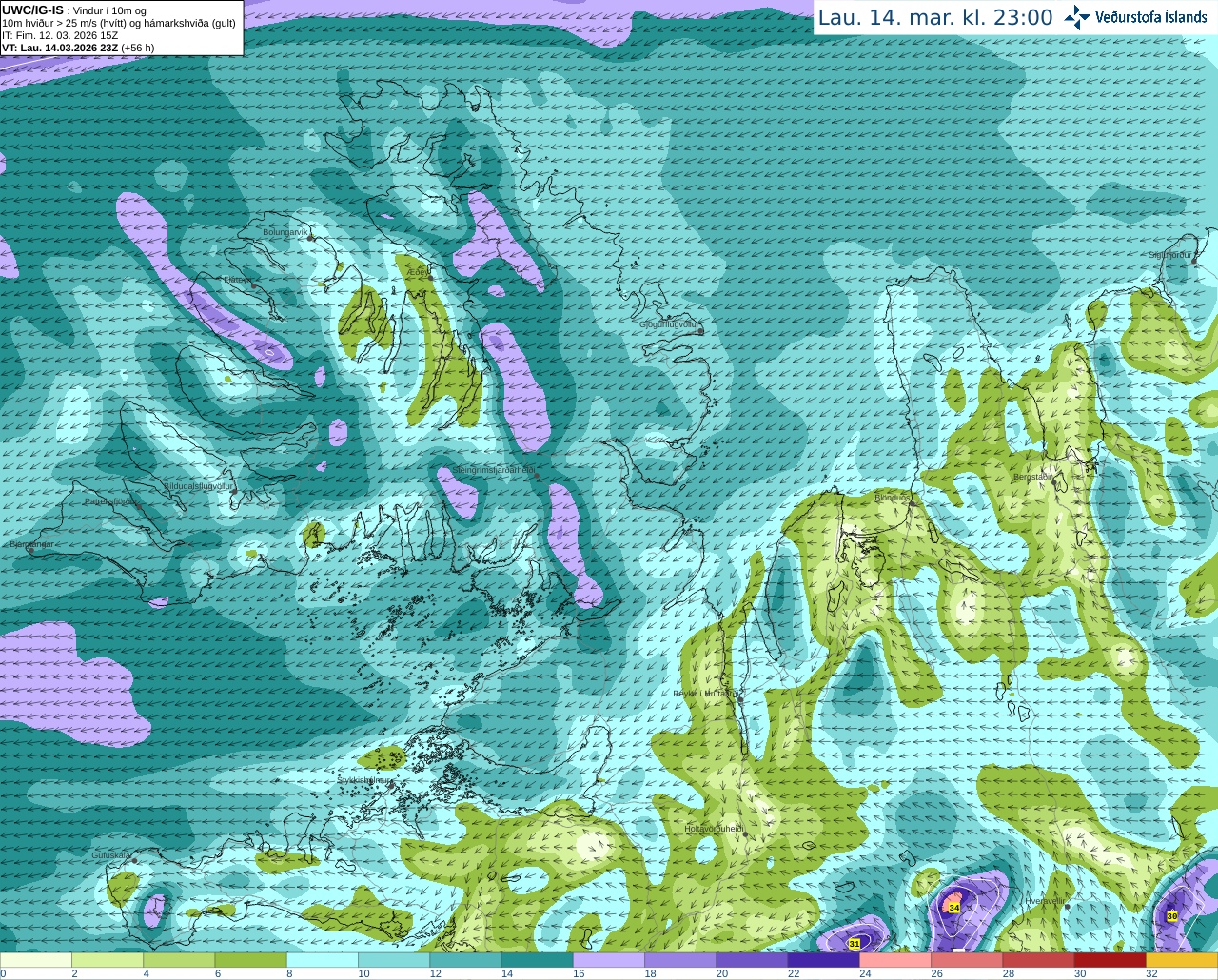Image resolution: width=1218 pixels, height=980 pixels.
Task: Select the orange-yellow above 32 m/s legend swatch
Action: [1182, 960]
